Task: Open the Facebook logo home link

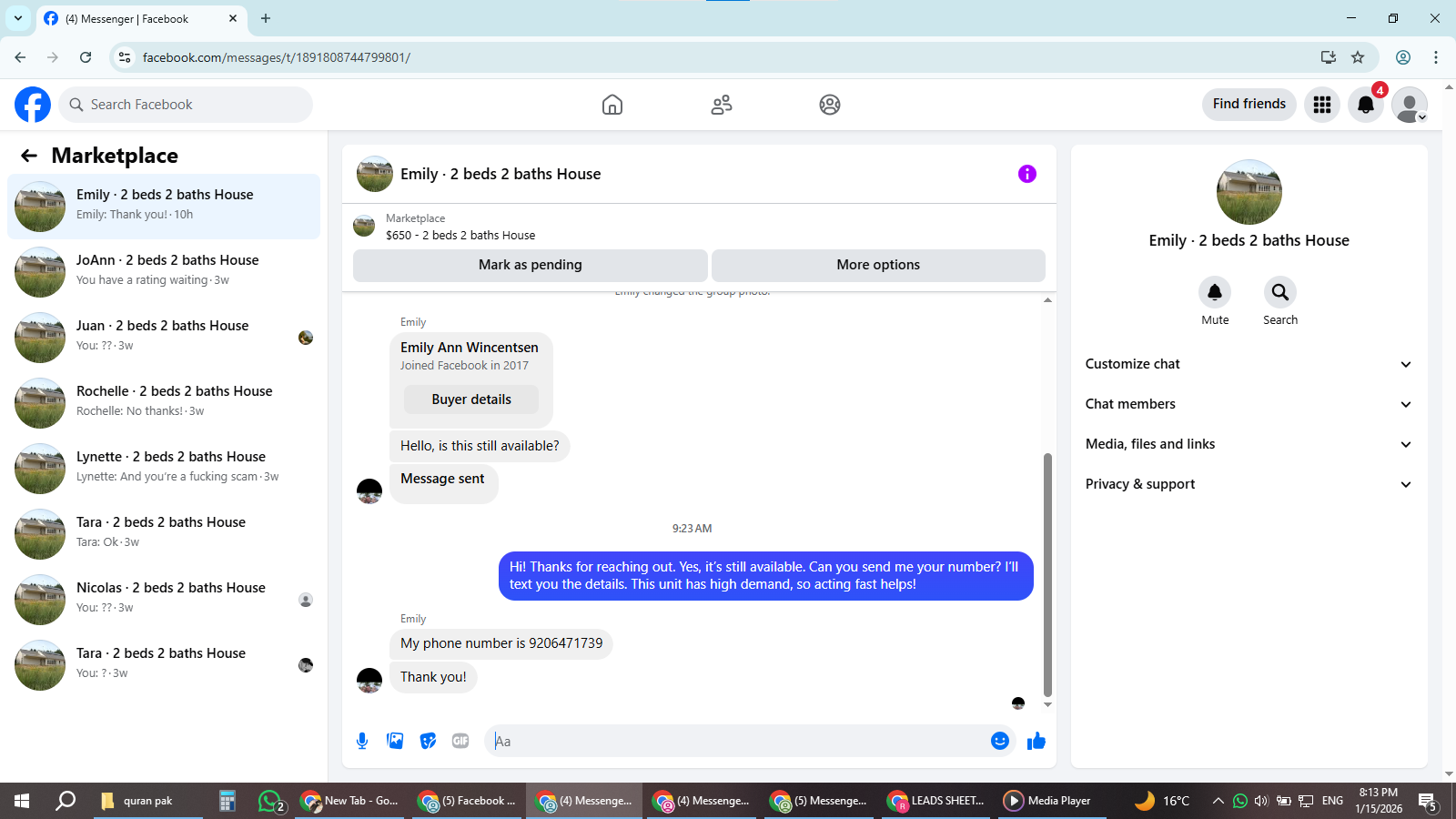Action: coord(33,105)
